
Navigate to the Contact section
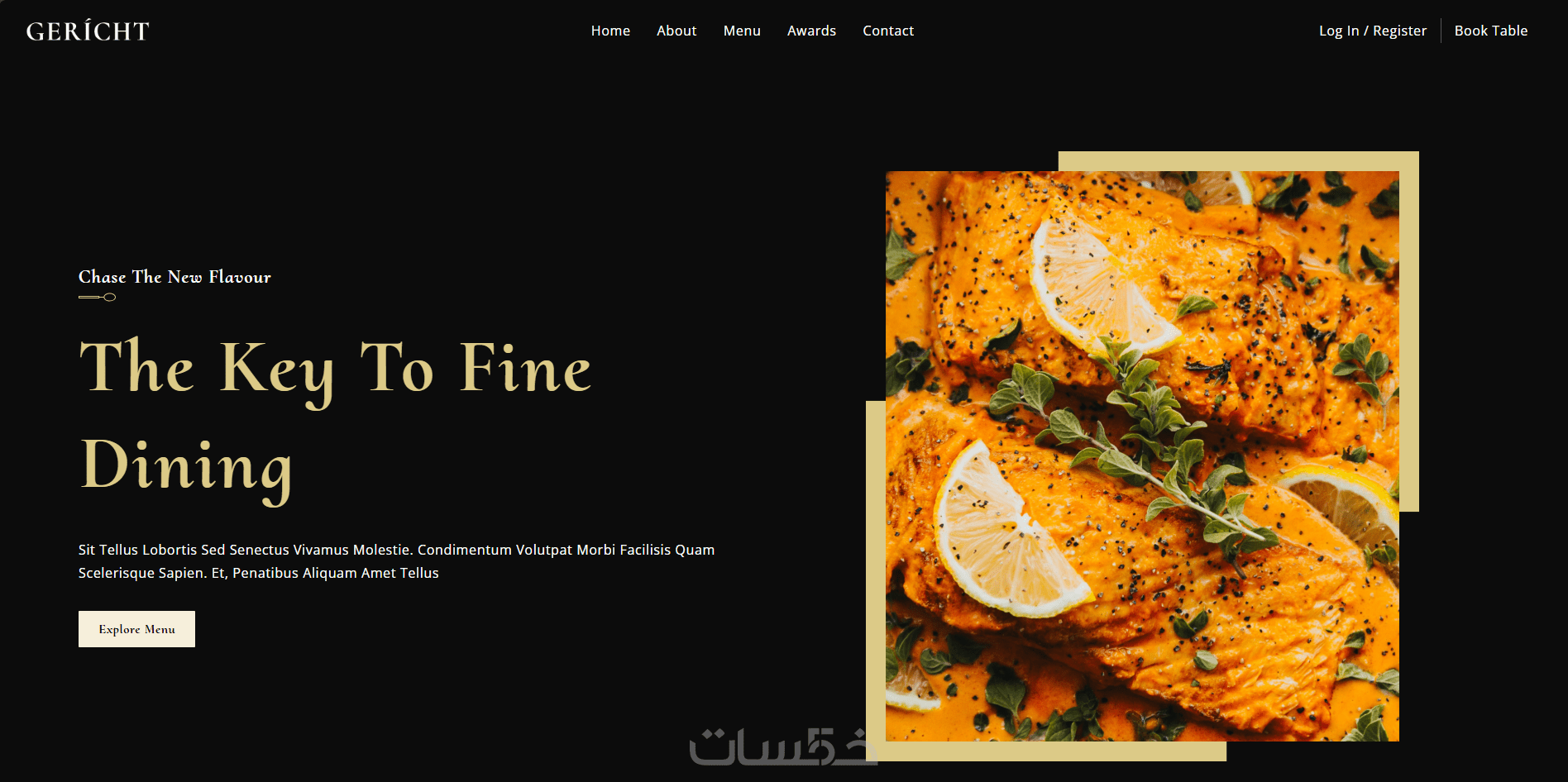pos(888,31)
